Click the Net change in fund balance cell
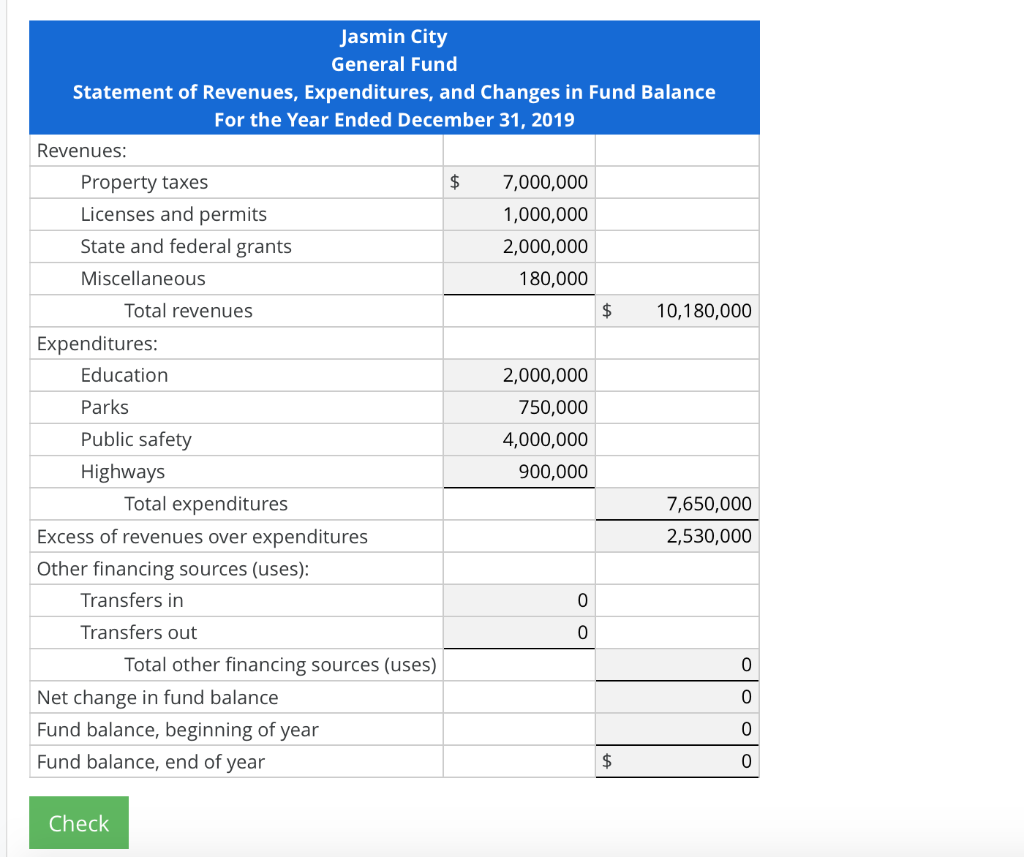Image resolution: width=1024 pixels, height=857 pixels. (x=676, y=697)
